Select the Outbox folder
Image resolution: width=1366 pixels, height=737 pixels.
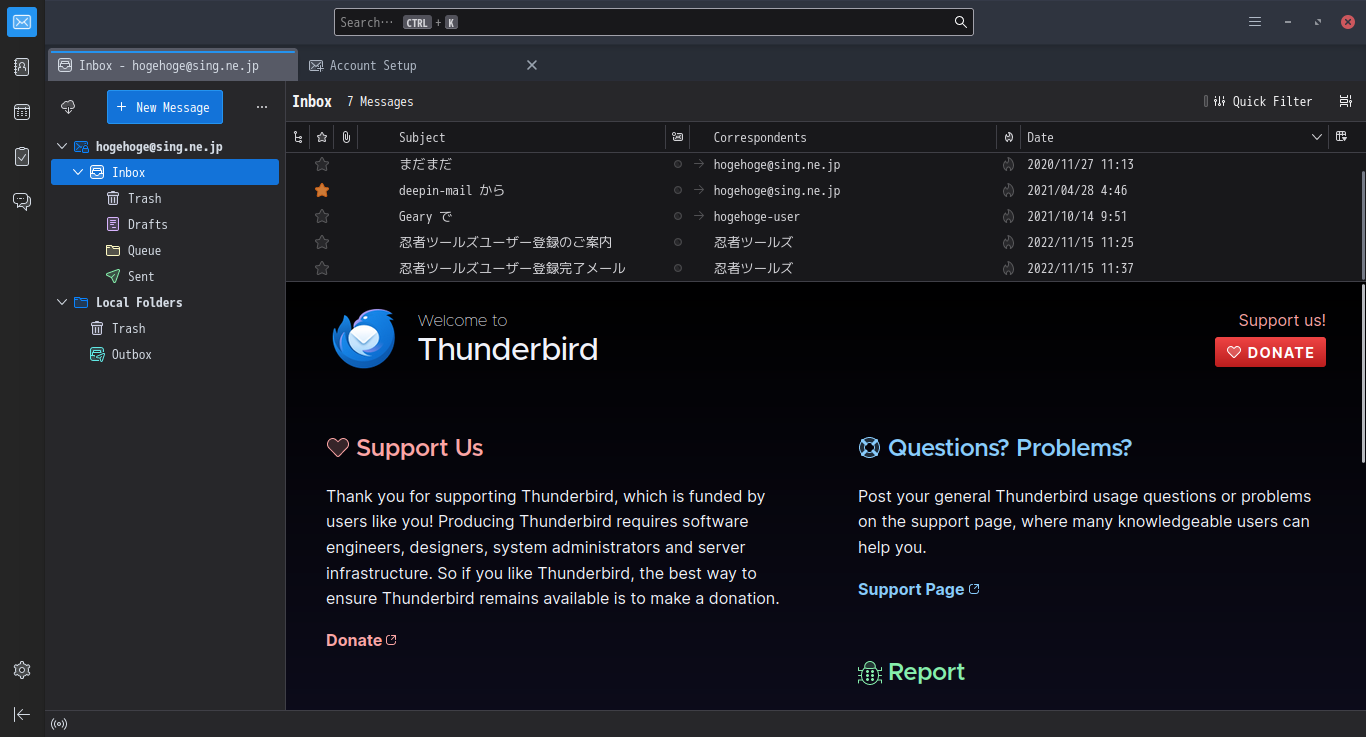point(165,354)
